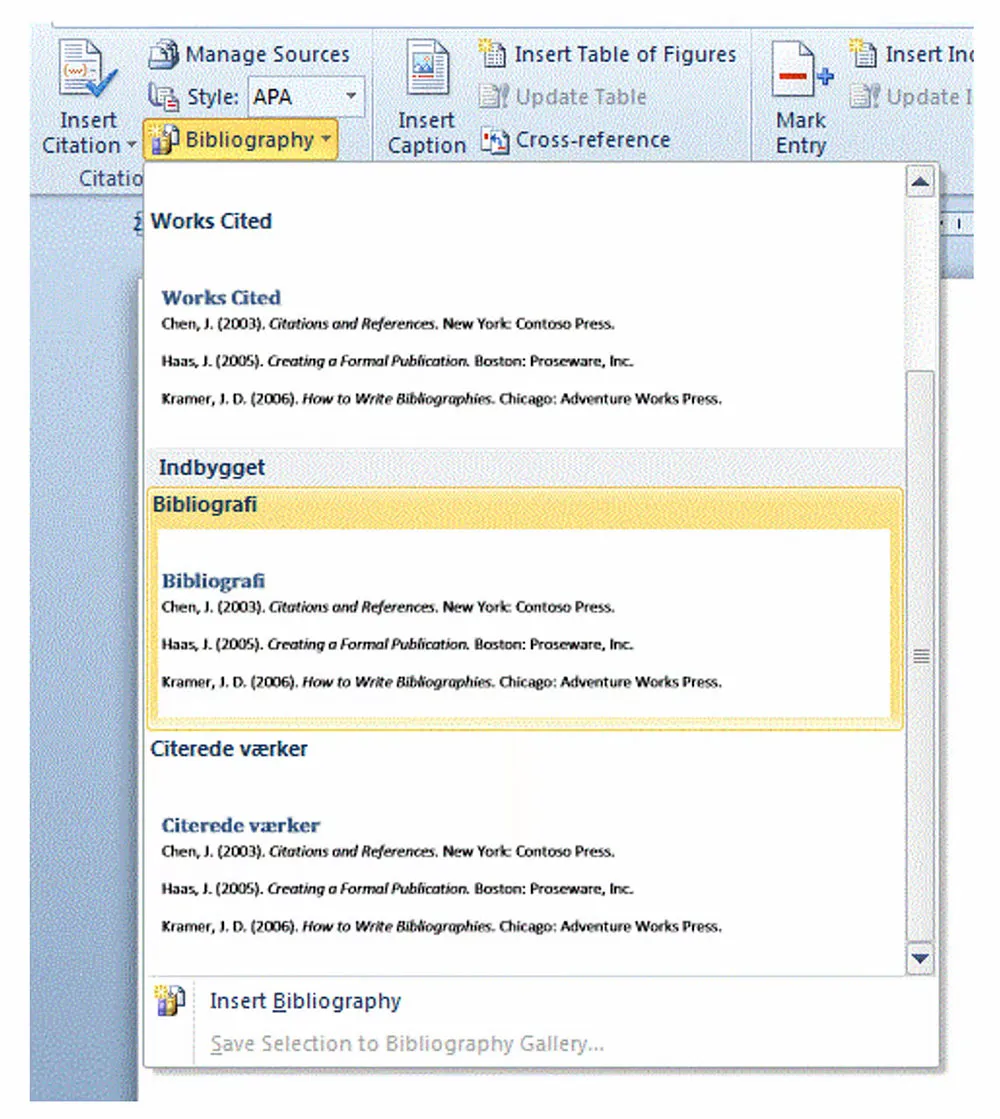Open Manage Sources

249,54
